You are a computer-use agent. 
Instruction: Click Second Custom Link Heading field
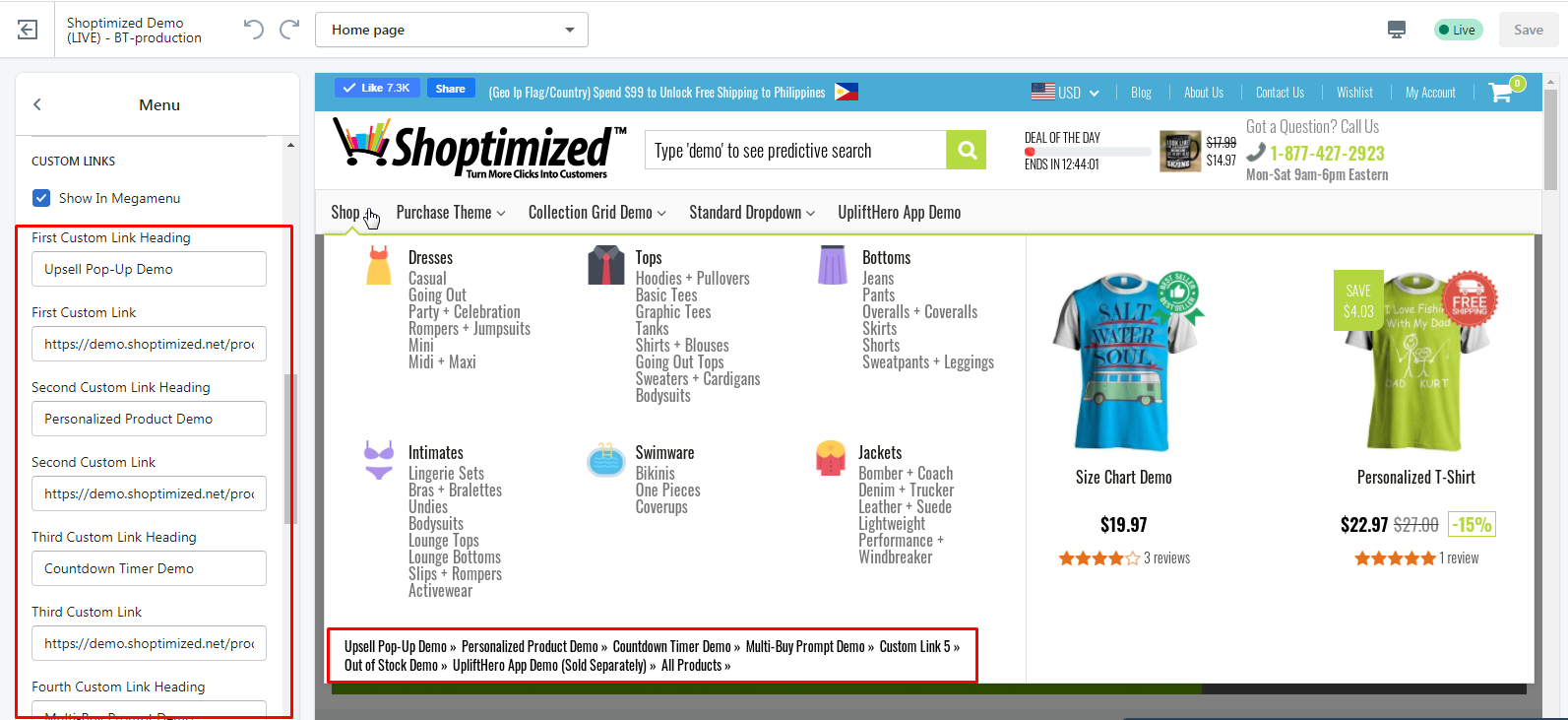[x=149, y=419]
